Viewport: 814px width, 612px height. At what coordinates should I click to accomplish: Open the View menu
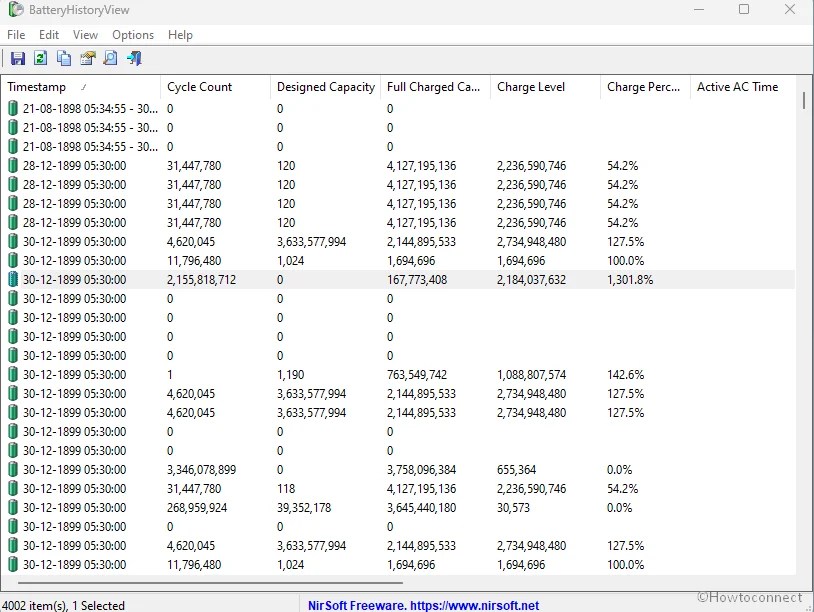85,34
